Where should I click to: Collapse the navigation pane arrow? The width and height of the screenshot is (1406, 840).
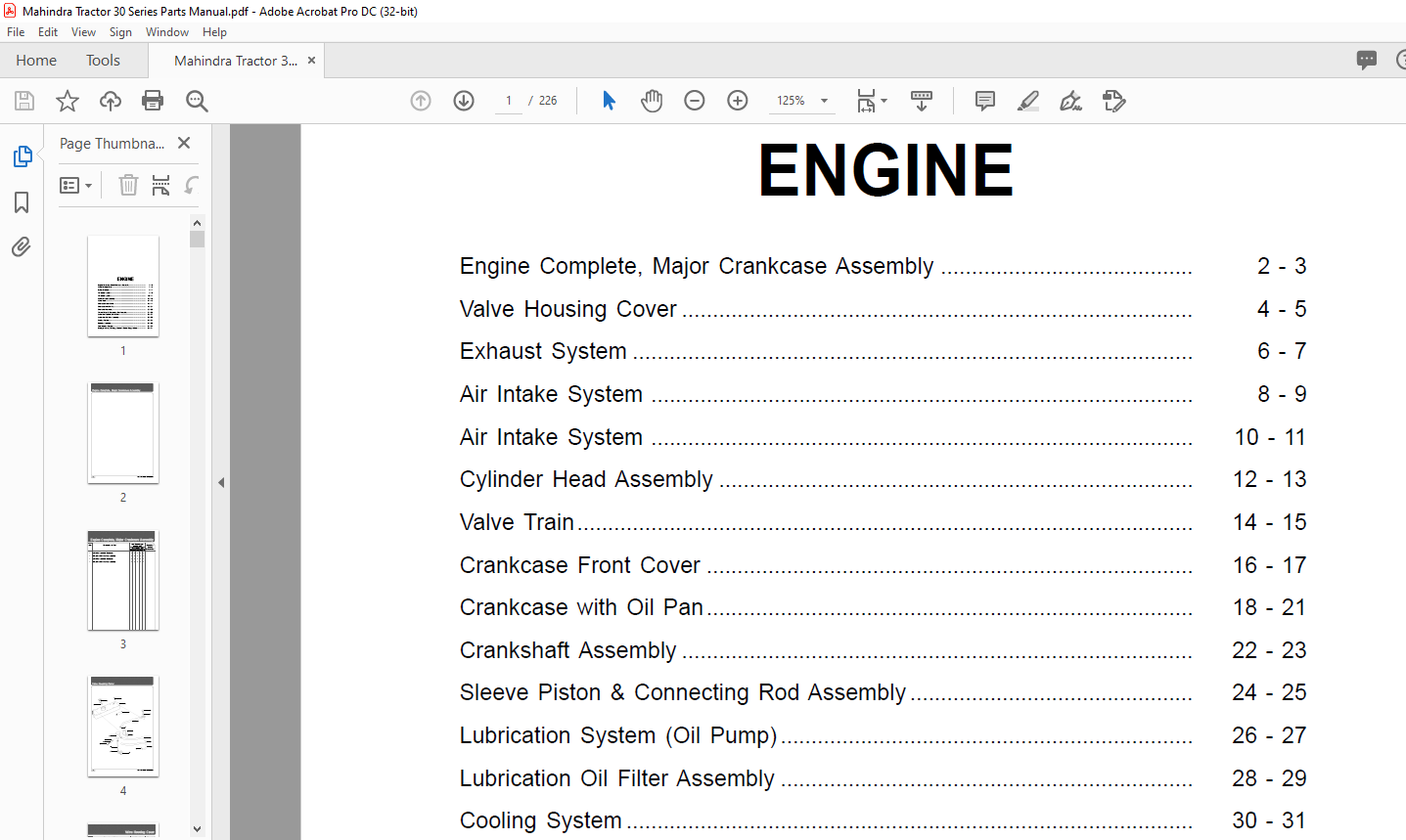221,482
